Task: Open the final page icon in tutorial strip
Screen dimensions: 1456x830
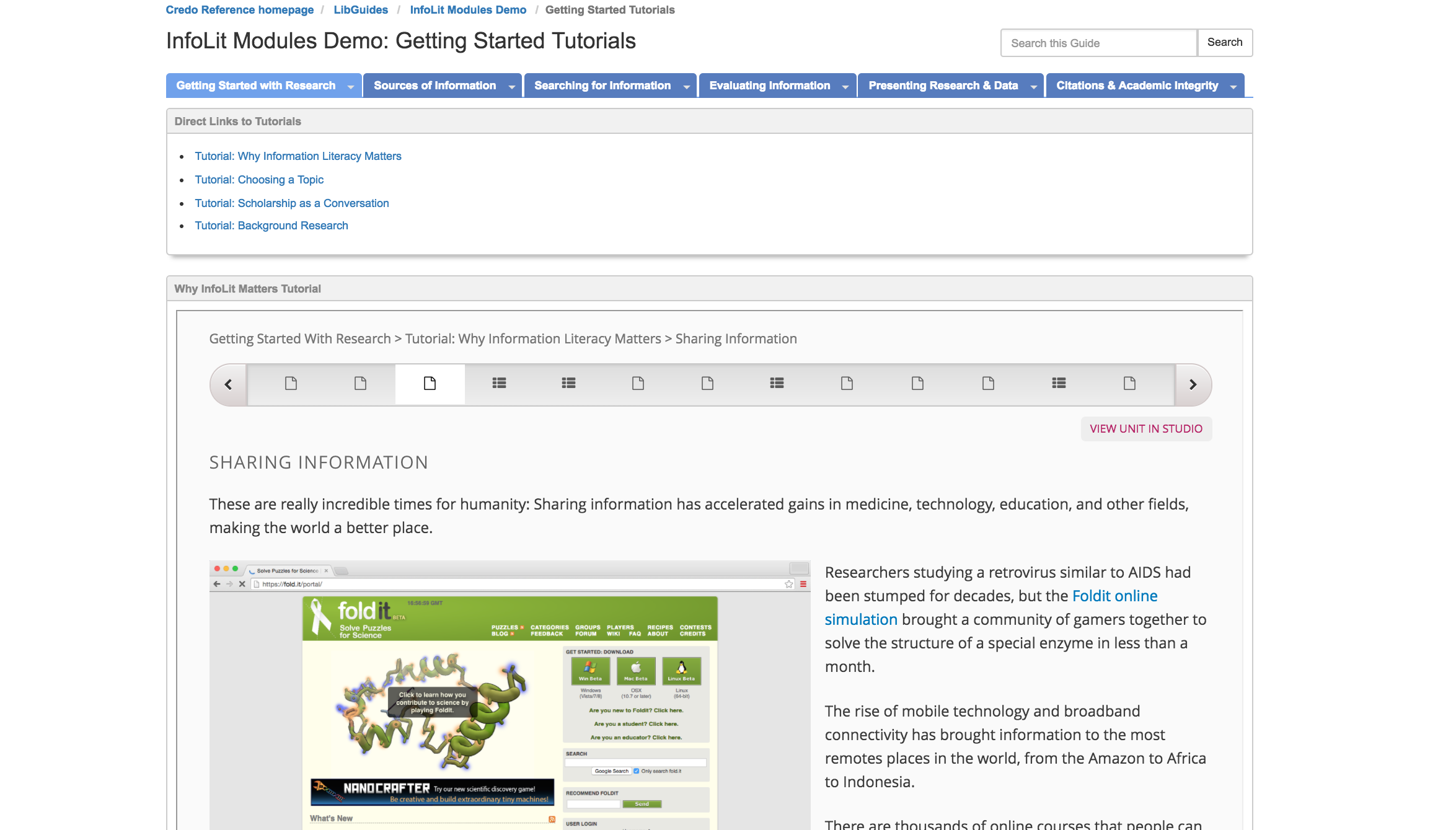Action: click(x=1129, y=384)
